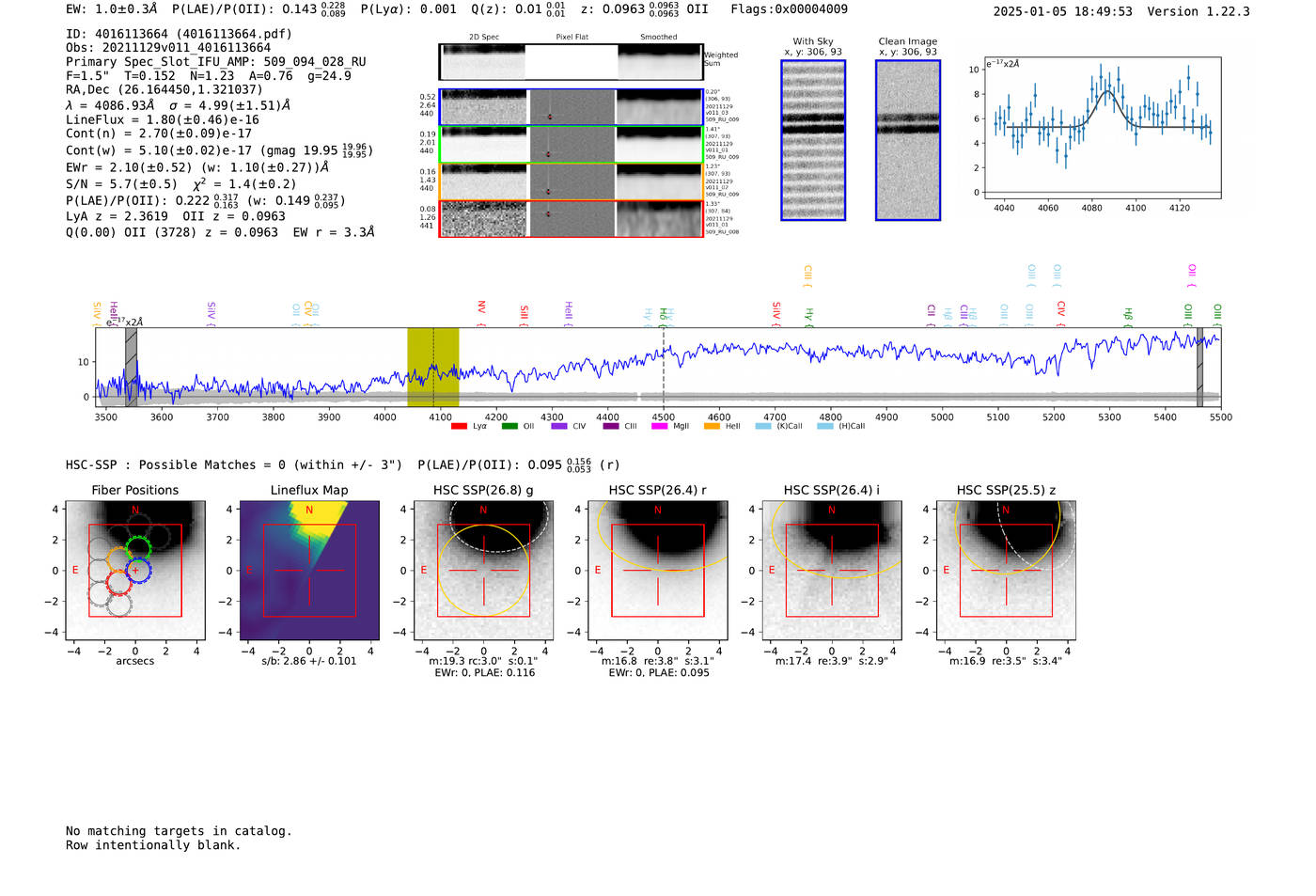Click the green fiber circle in Fiber Positions

138,549
